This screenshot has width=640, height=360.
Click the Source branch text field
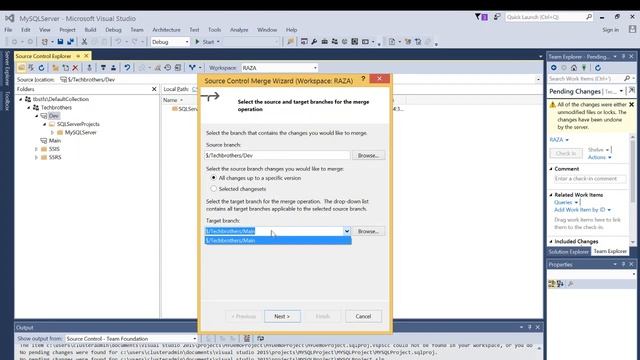point(278,156)
